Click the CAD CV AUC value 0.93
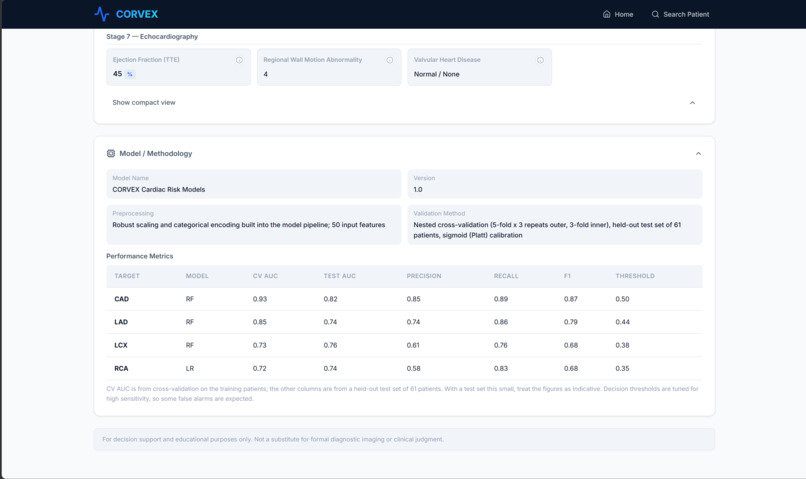Screen dimensions: 806x479 pos(260,299)
